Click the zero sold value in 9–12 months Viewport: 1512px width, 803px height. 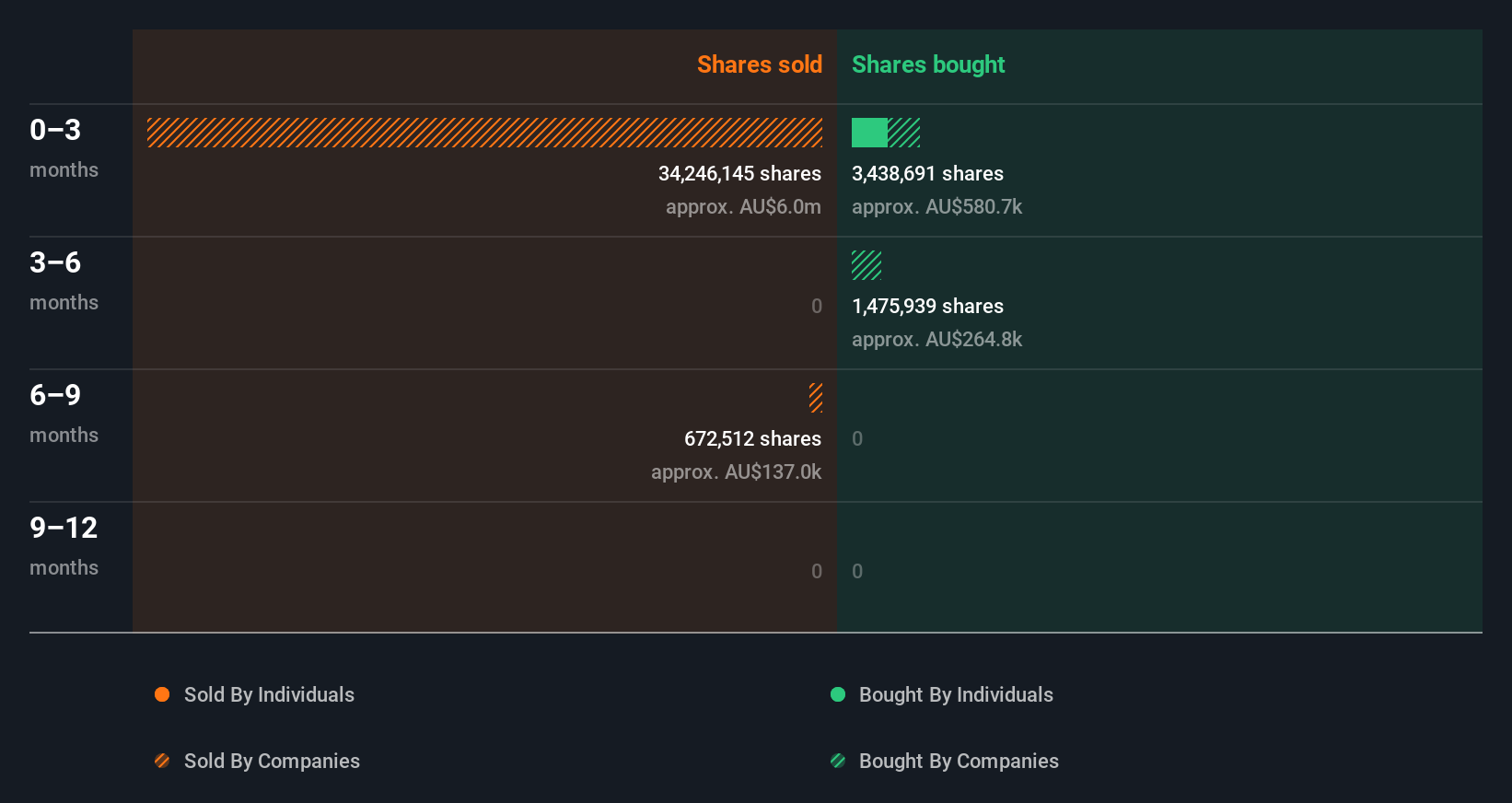click(817, 571)
